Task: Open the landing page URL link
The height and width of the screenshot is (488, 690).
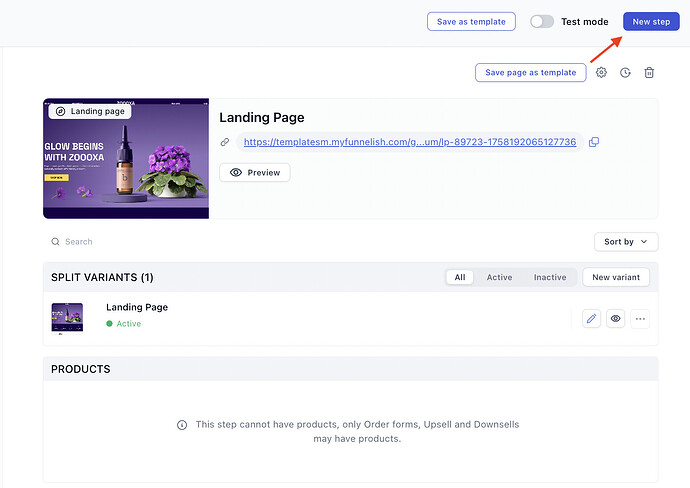Action: click(x=409, y=142)
